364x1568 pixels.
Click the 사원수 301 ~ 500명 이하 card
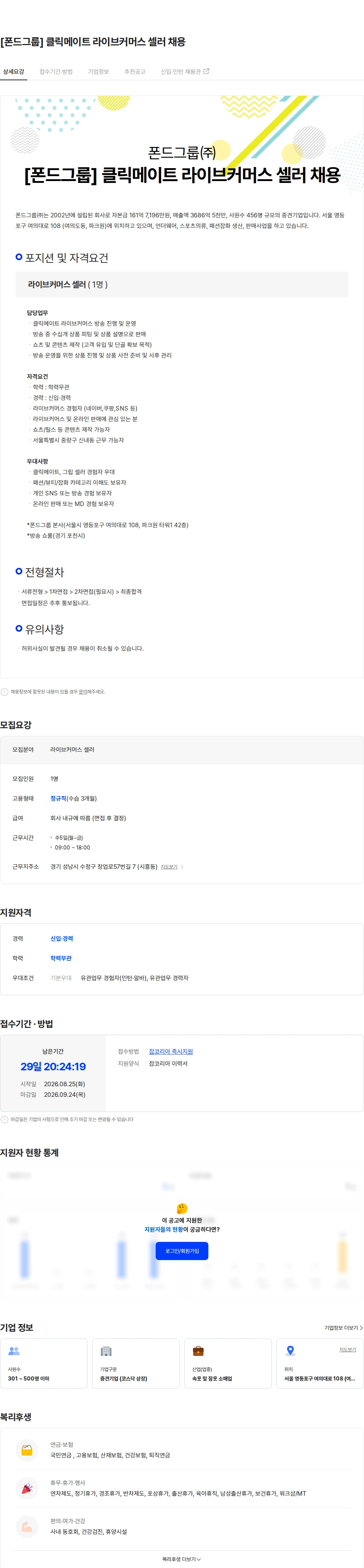44,1363
